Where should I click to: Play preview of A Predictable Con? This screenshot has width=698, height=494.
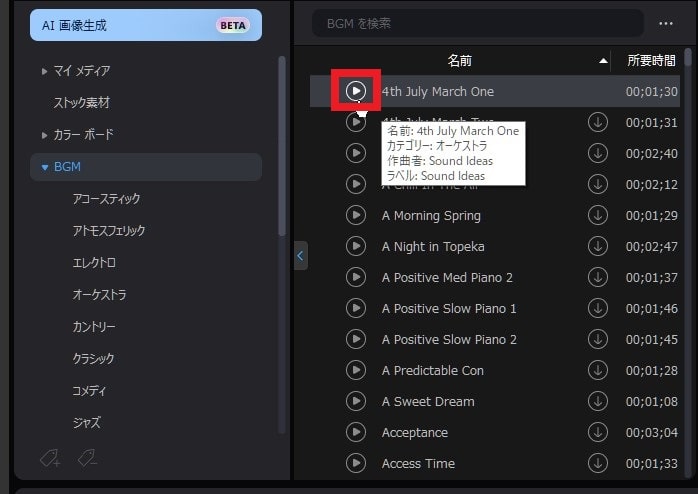pyautogui.click(x=356, y=370)
